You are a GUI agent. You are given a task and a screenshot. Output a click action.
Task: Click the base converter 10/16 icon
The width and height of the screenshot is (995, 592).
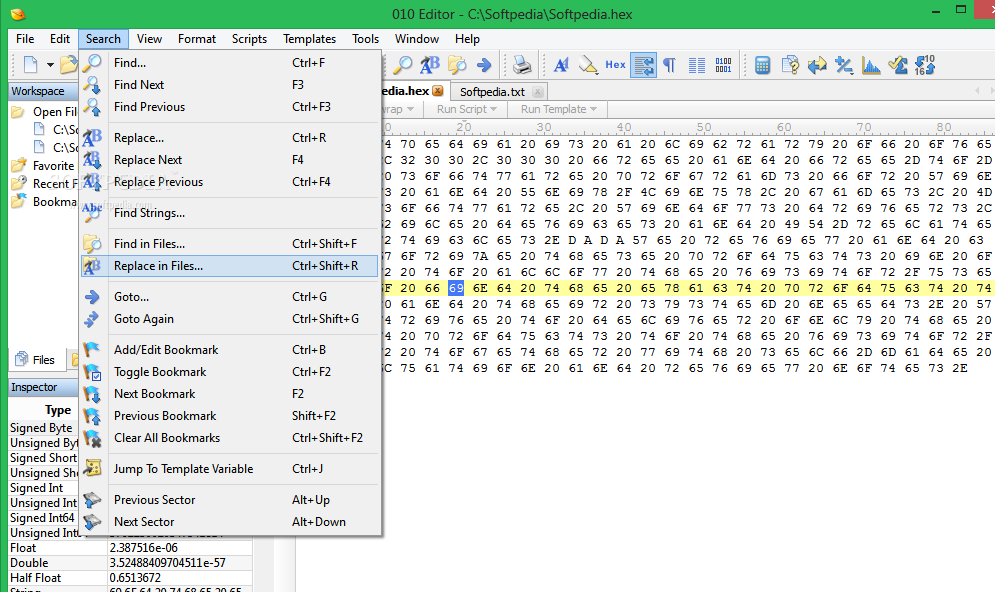[925, 65]
